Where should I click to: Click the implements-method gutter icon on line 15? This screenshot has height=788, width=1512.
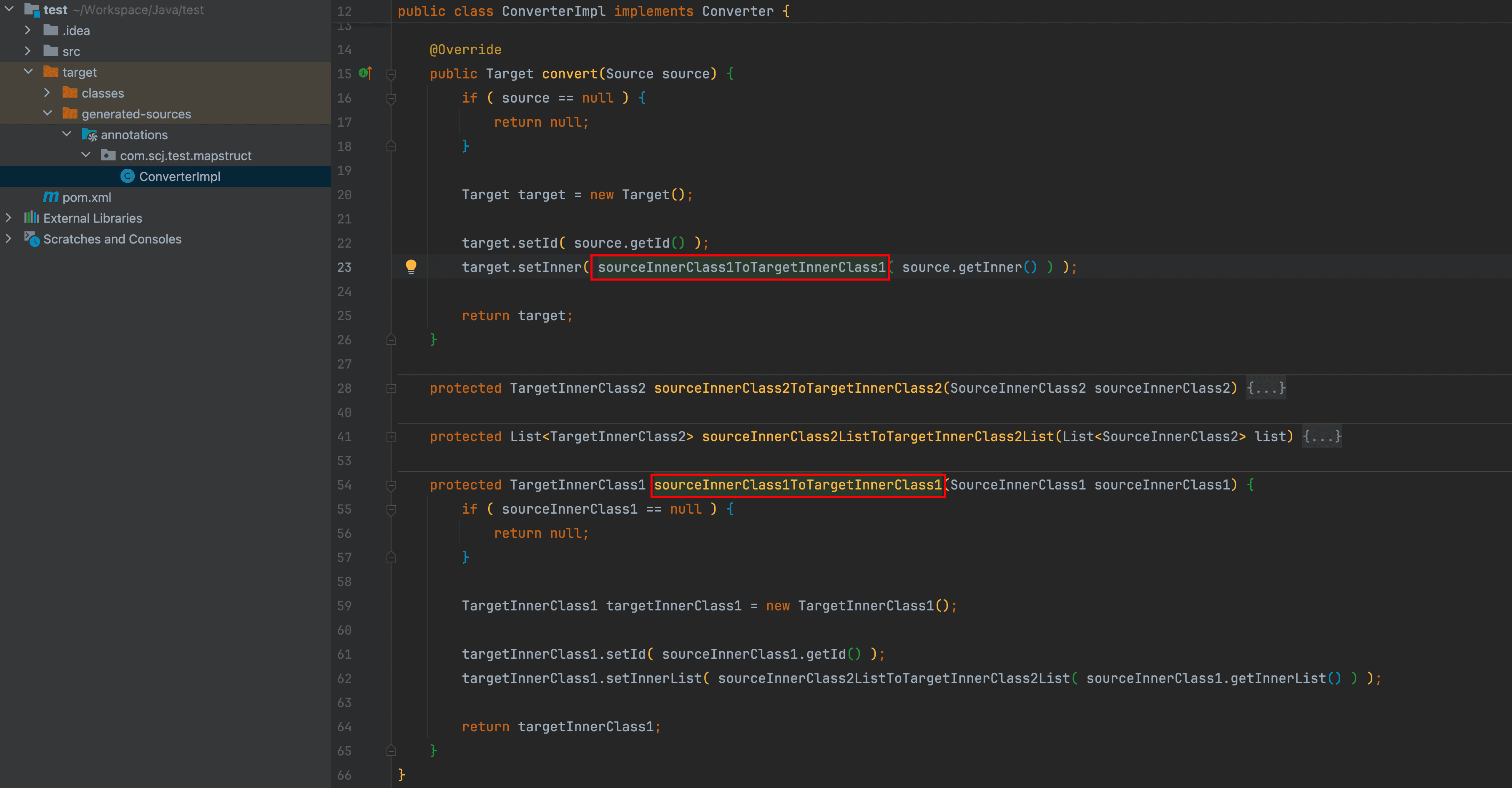(x=365, y=73)
